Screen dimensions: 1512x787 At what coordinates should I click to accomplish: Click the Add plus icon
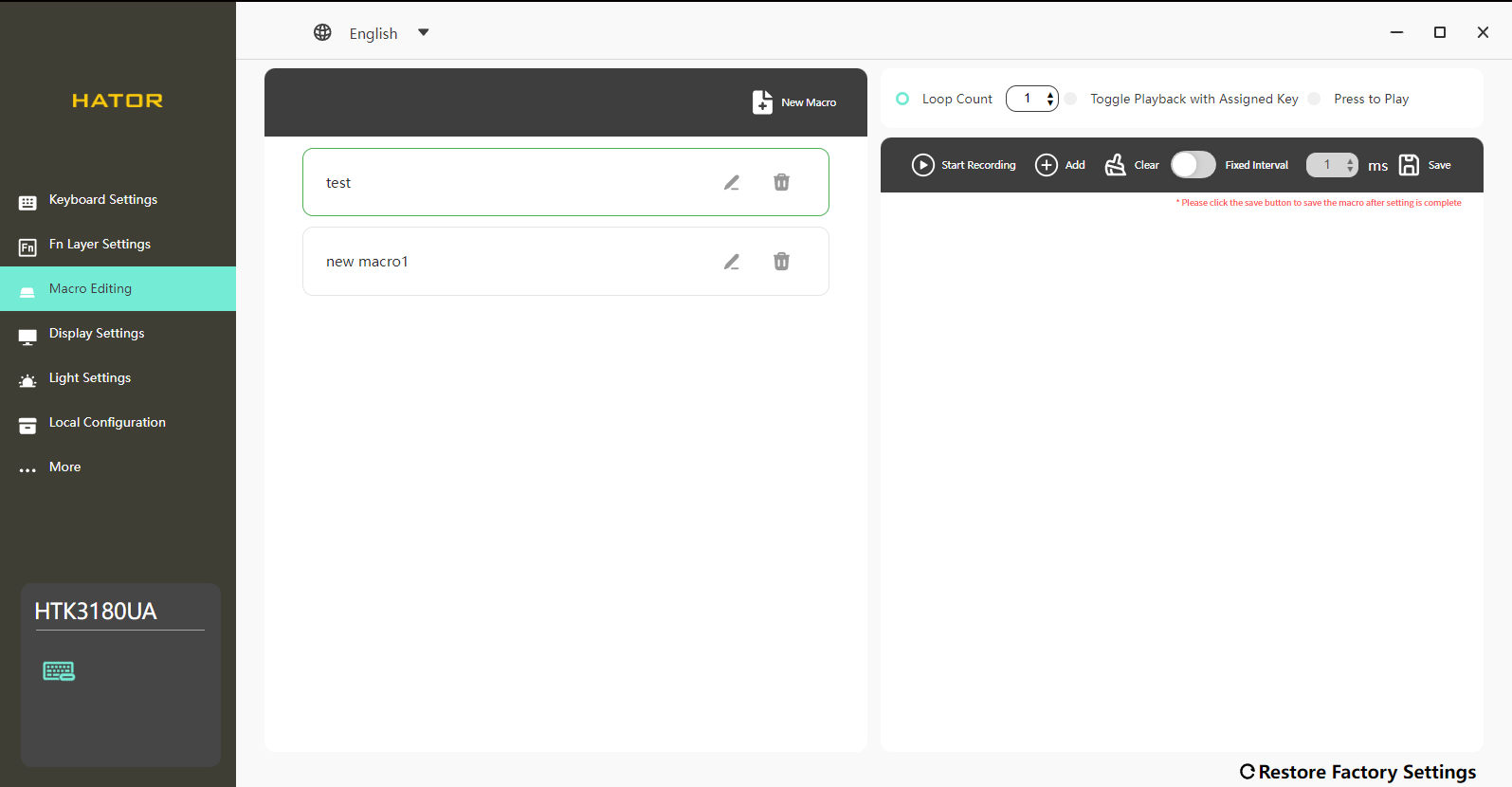coord(1047,165)
